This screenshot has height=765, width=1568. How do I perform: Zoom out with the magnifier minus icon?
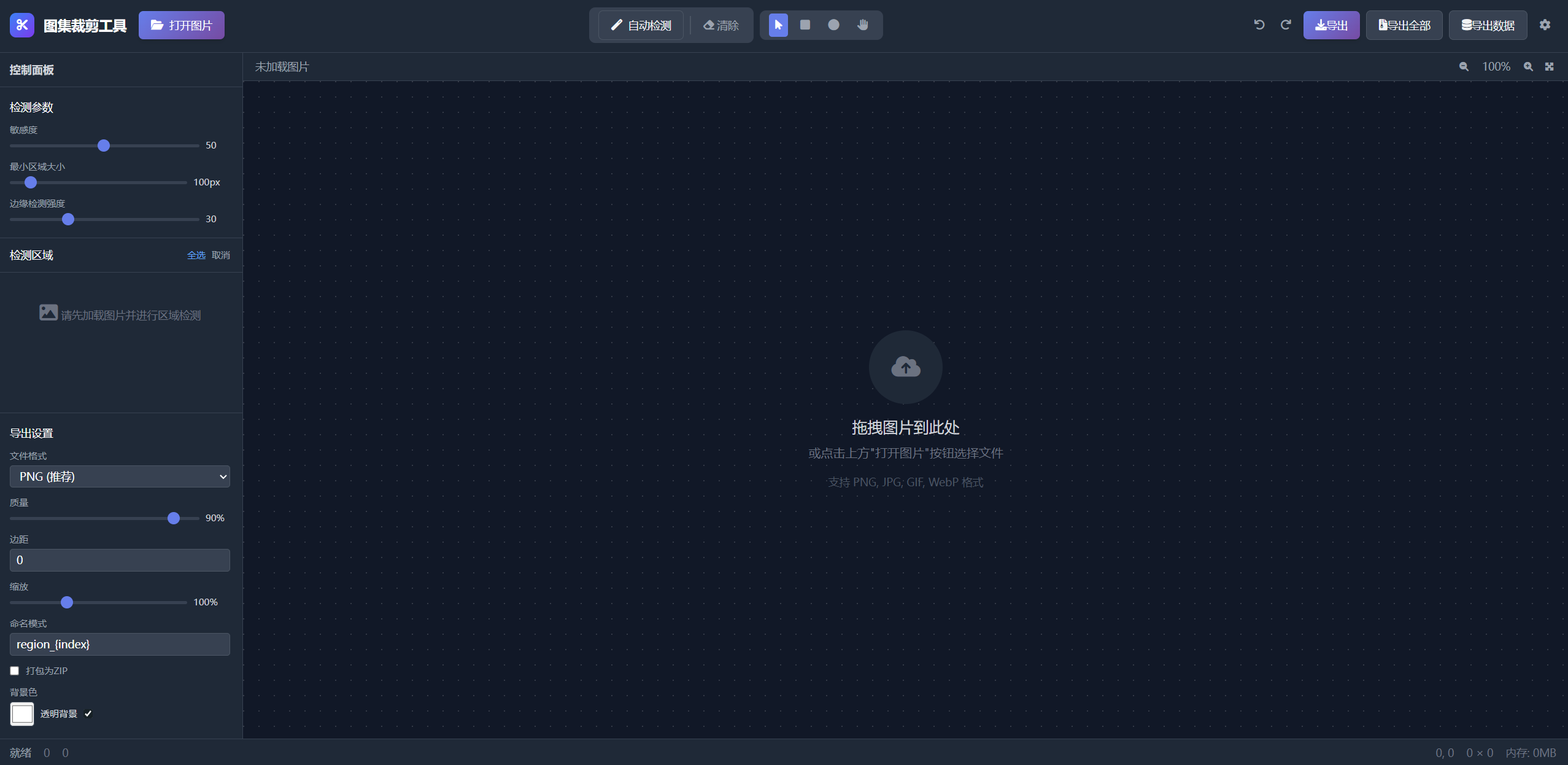pos(1464,67)
